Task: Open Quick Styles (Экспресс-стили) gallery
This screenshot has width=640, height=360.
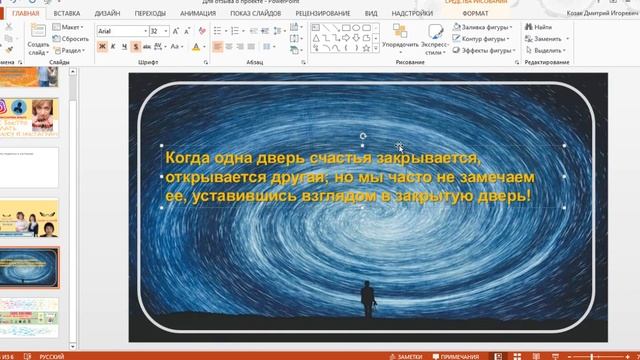Action: (x=435, y=39)
